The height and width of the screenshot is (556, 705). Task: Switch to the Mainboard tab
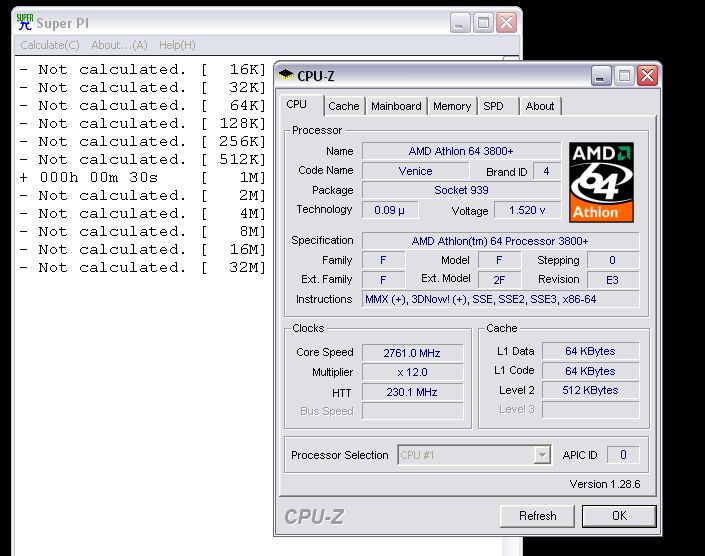[396, 107]
